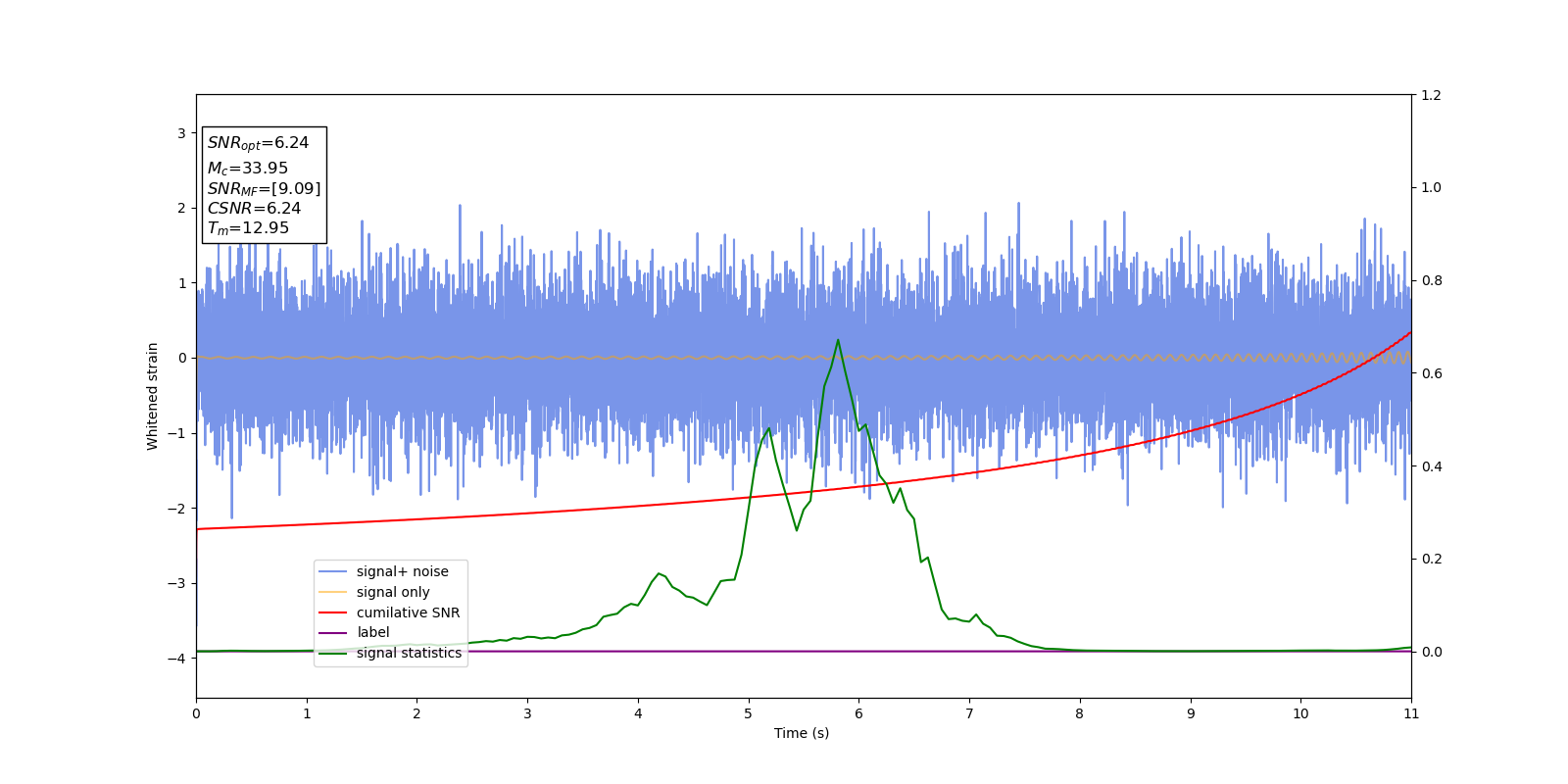This screenshot has width=1568, height=784.
Task: Click the SNRMF=[9.09] annotation
Action: [264, 189]
